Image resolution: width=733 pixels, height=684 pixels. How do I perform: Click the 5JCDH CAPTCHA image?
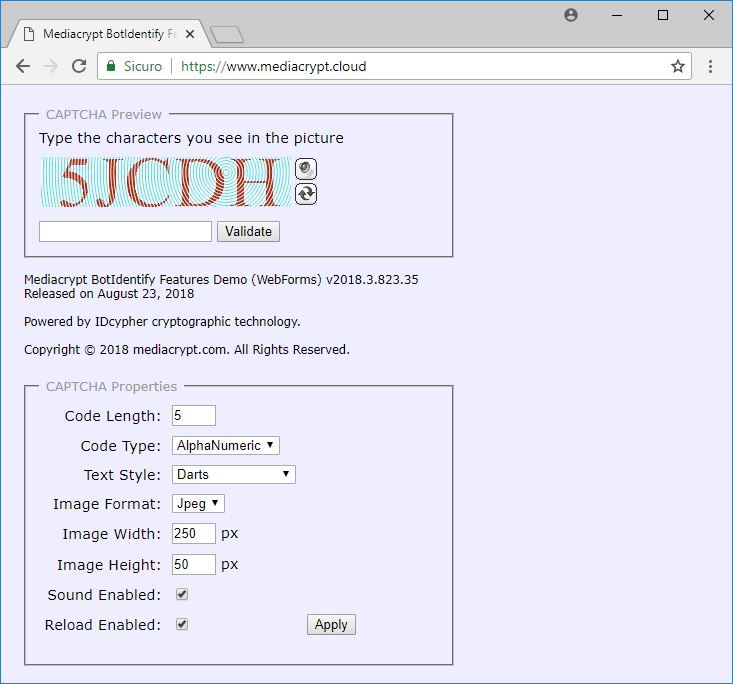click(165, 181)
